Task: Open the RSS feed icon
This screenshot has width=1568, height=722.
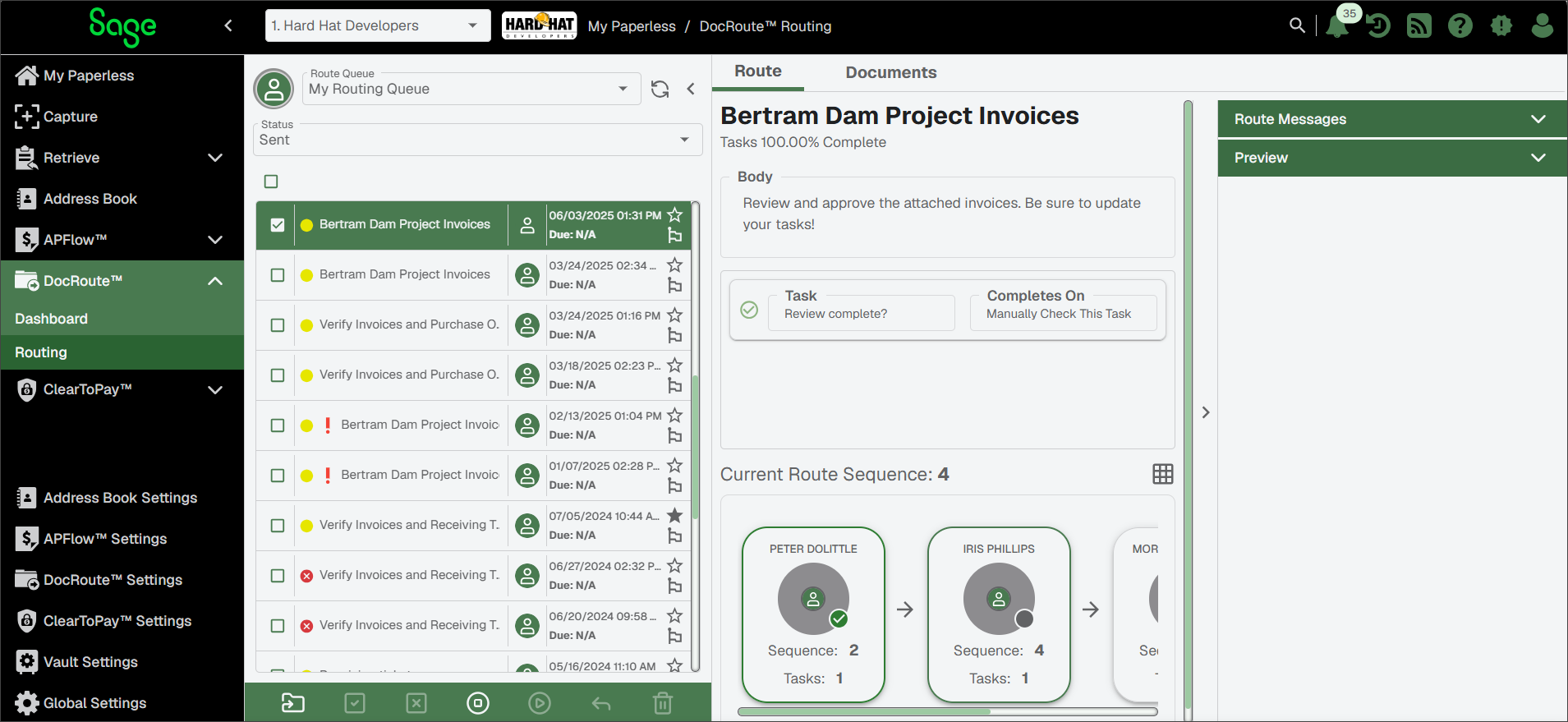Action: coord(1419,25)
